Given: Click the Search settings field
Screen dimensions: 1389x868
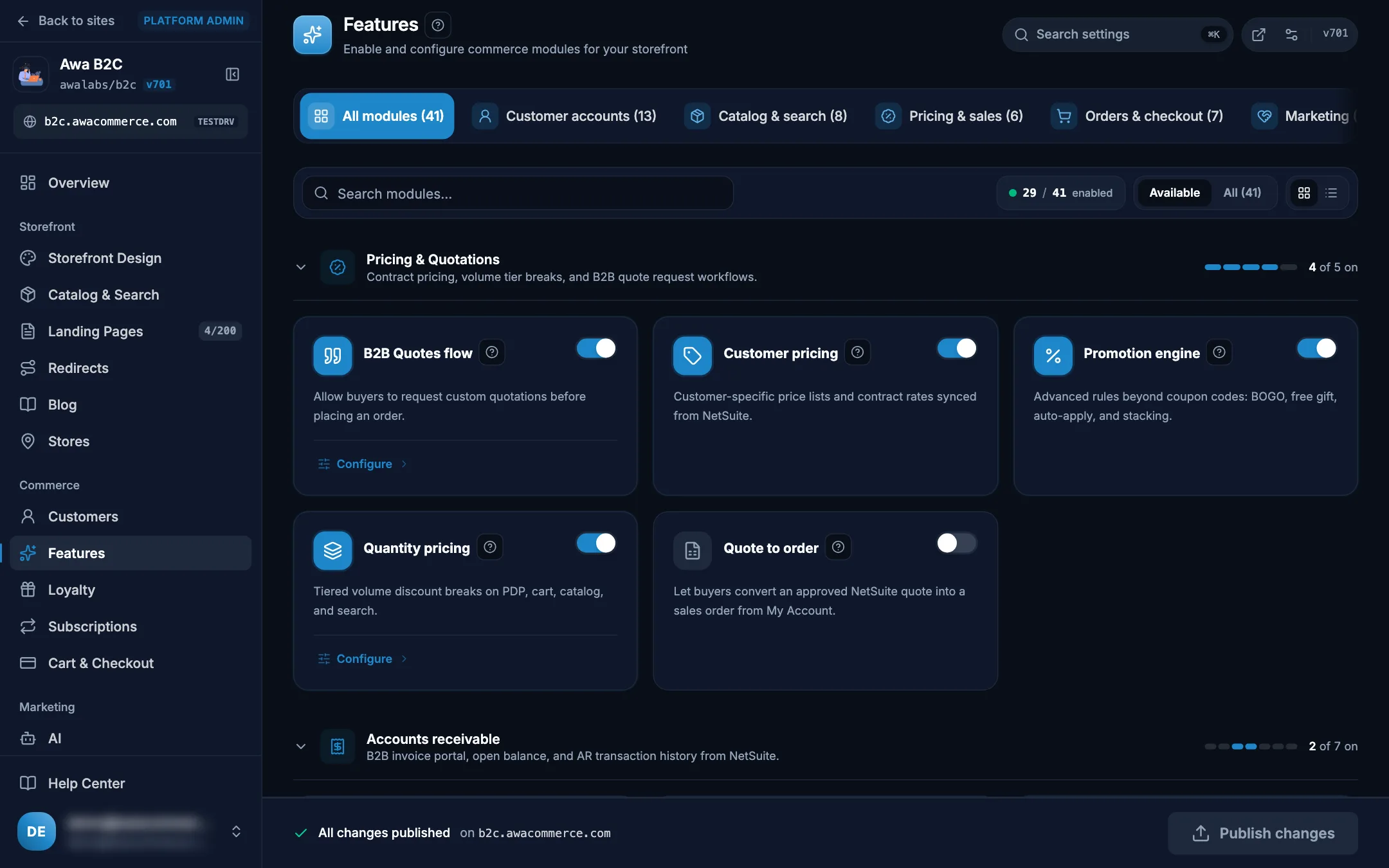Looking at the screenshot, I should [1118, 34].
